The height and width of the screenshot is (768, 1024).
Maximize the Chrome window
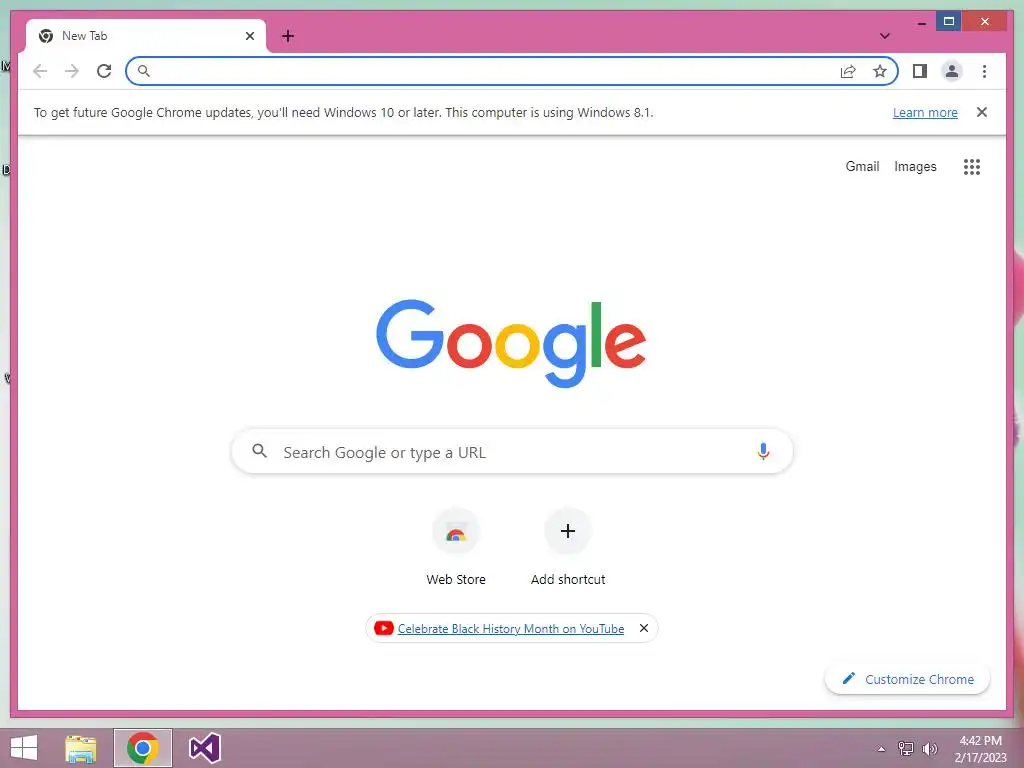(948, 22)
